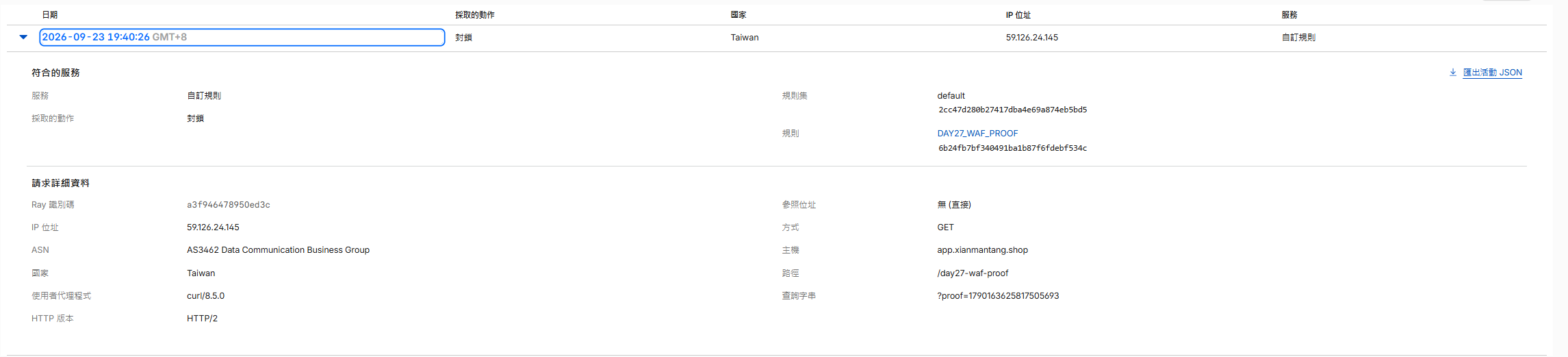1568x357 pixels.
Task: Click the 59.126.24.145 cell in the event row
Action: [x=1032, y=38]
